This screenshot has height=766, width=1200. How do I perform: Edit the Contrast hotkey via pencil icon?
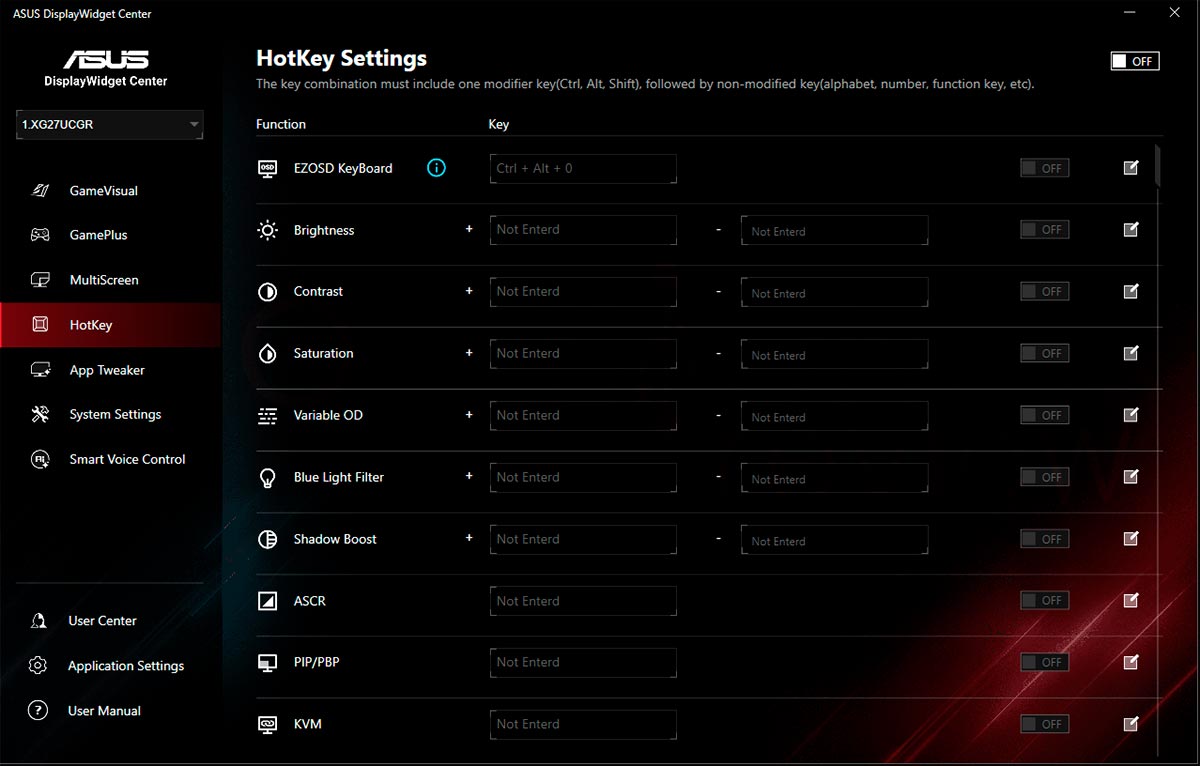coord(1131,292)
